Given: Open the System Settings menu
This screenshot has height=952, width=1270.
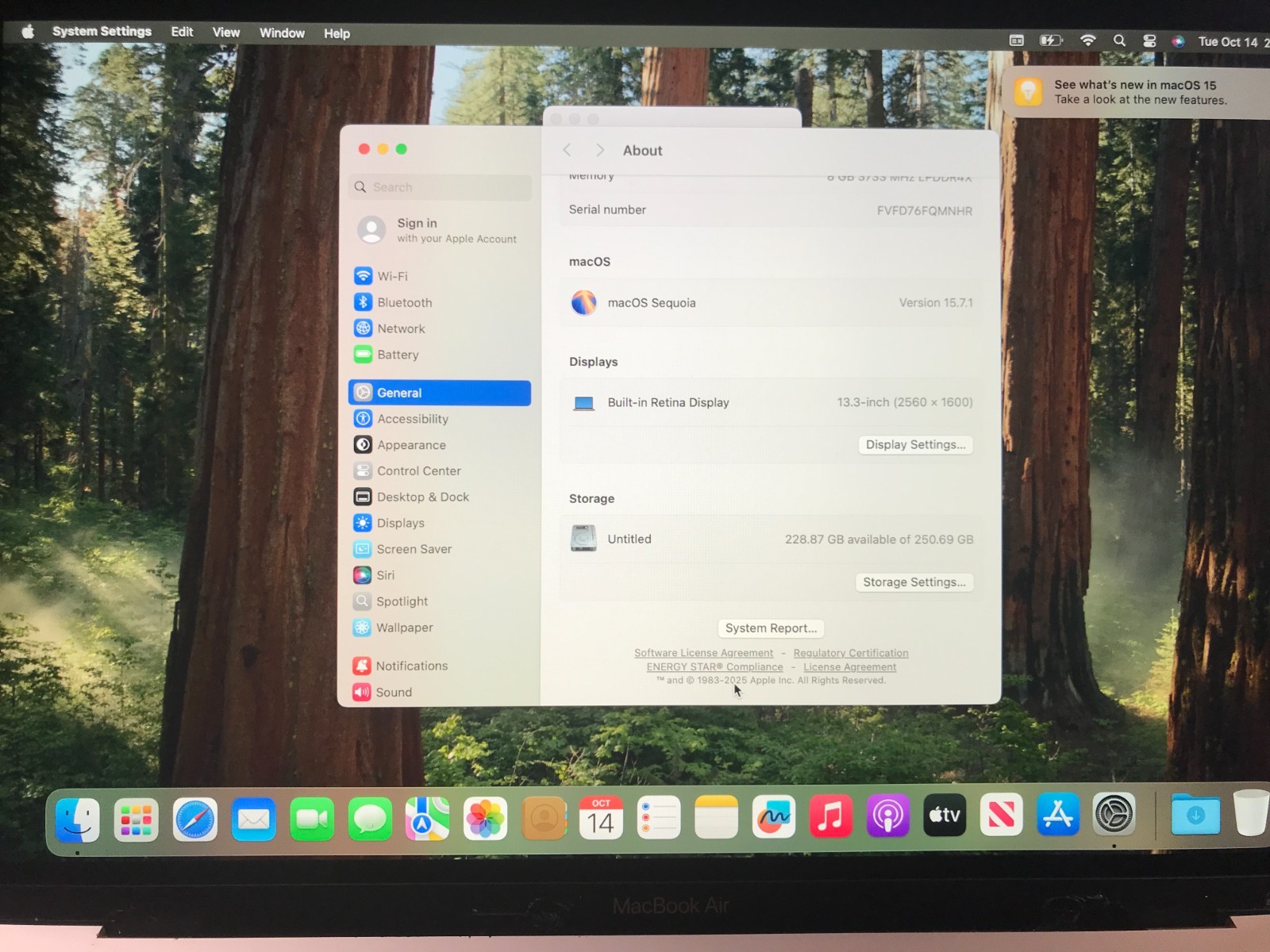Looking at the screenshot, I should point(102,31).
